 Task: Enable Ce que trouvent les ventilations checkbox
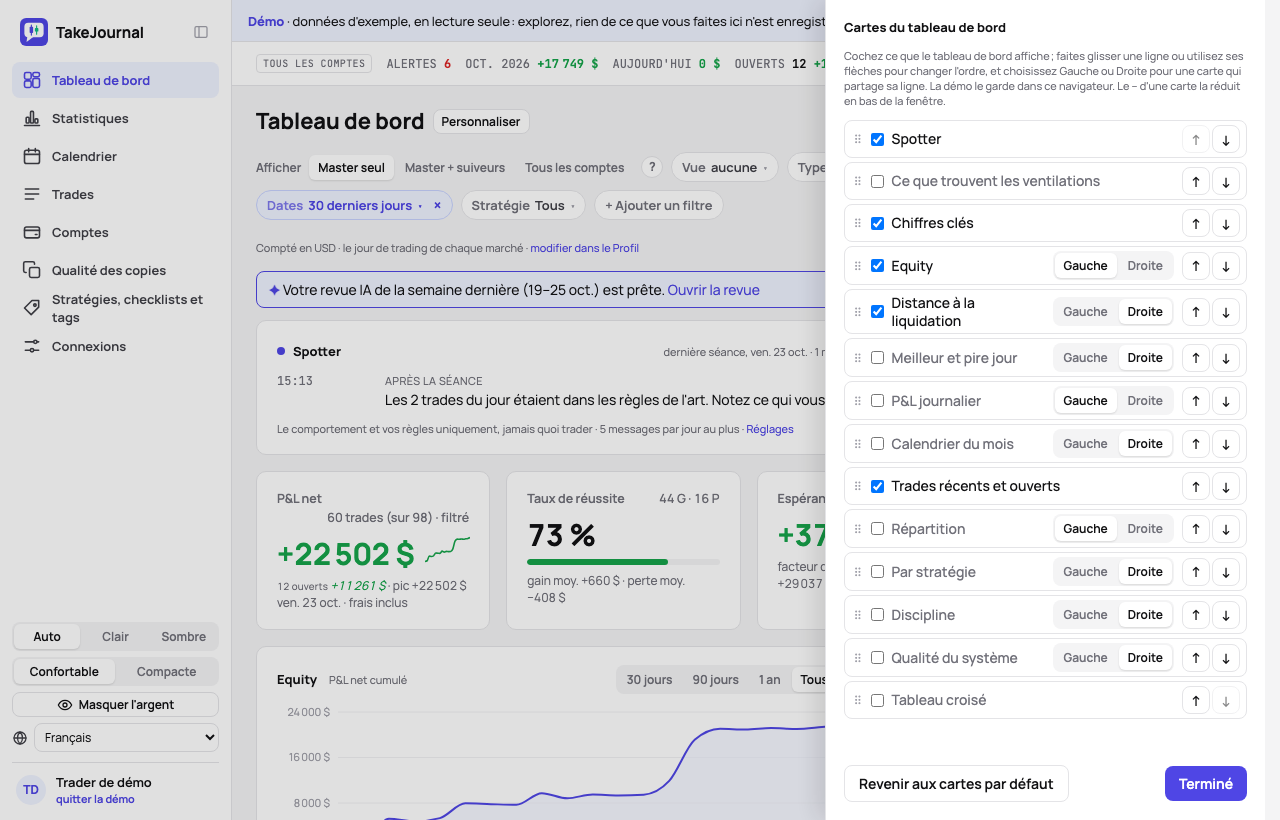point(877,181)
